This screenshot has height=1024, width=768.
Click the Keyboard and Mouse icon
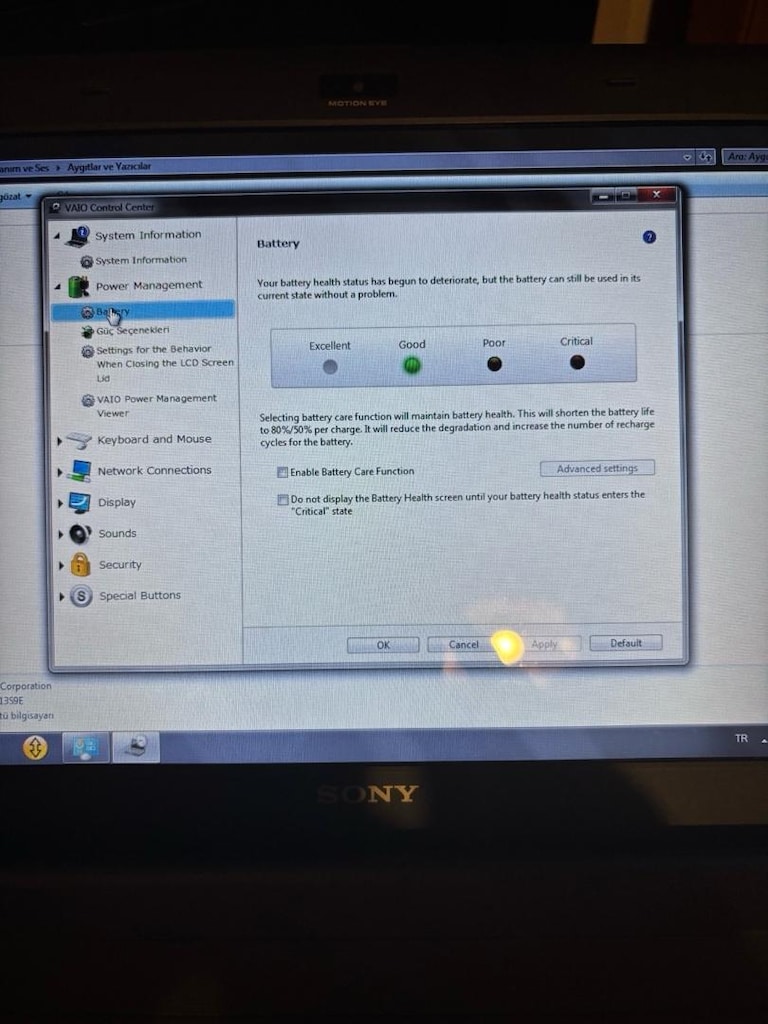[x=79, y=440]
